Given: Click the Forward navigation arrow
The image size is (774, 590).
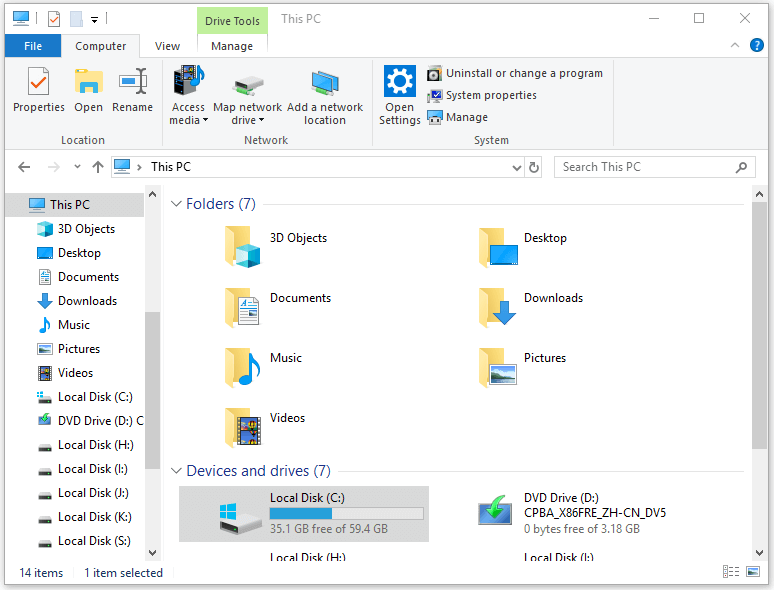Looking at the screenshot, I should (x=54, y=167).
